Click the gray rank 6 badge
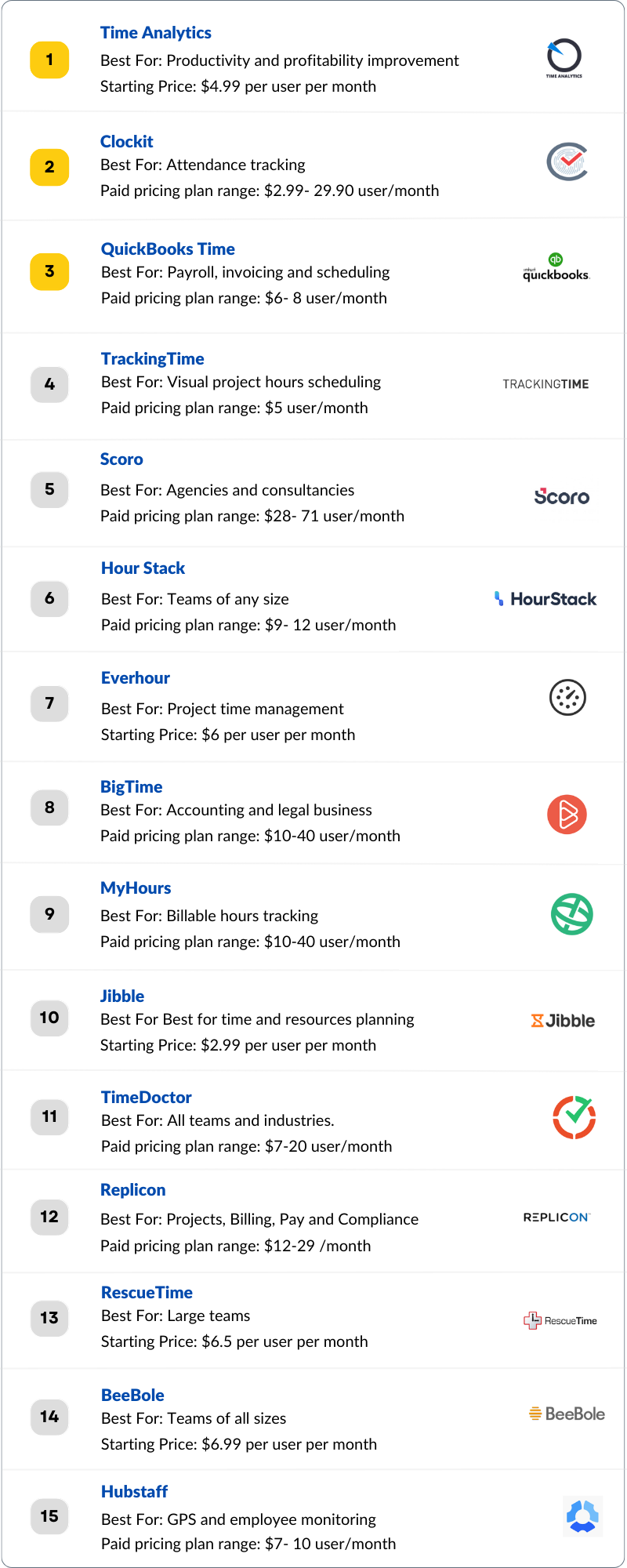This screenshot has height=1568, width=627. click(x=49, y=598)
